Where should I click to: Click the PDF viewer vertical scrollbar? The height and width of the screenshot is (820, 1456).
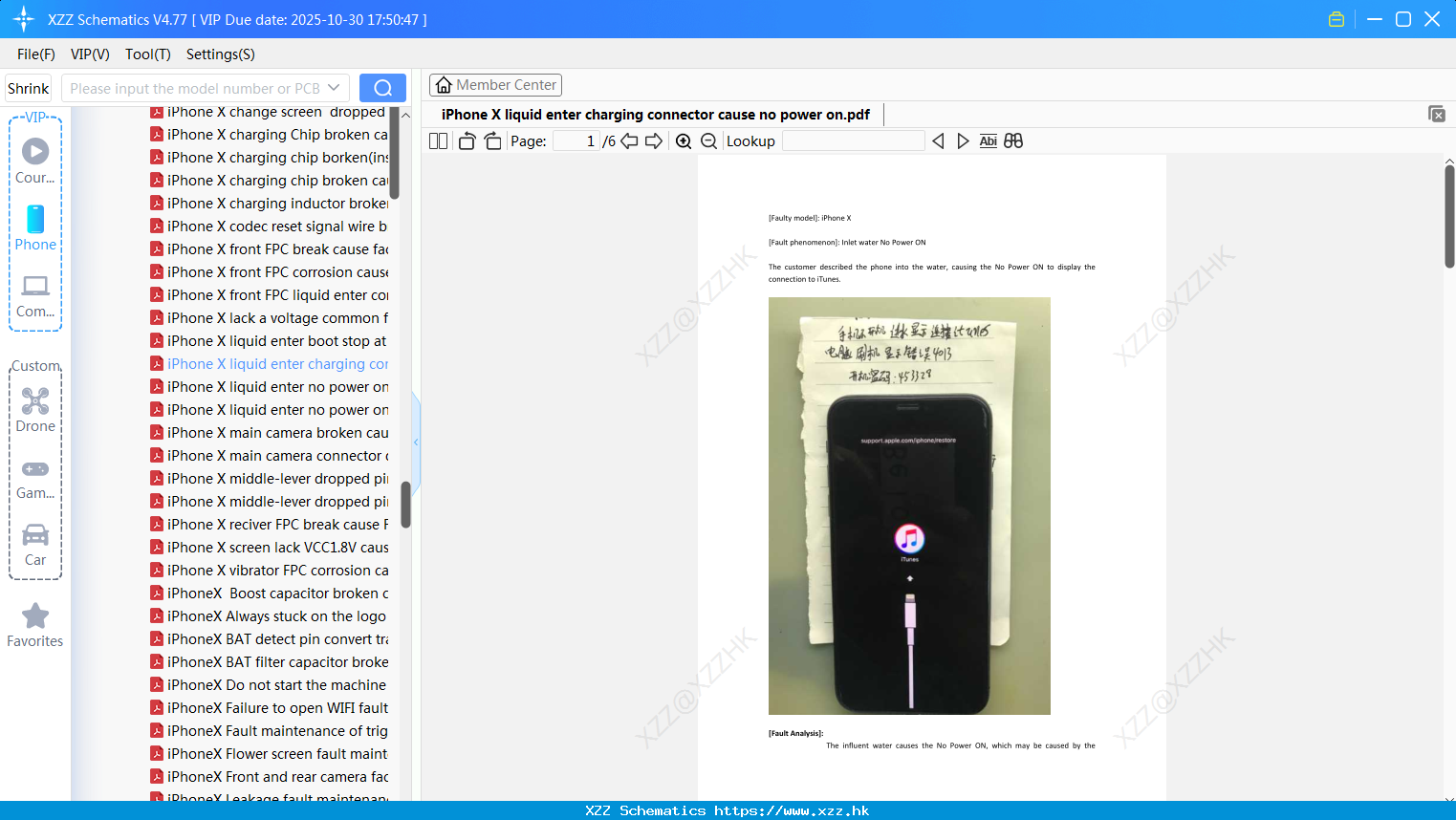click(x=1449, y=216)
